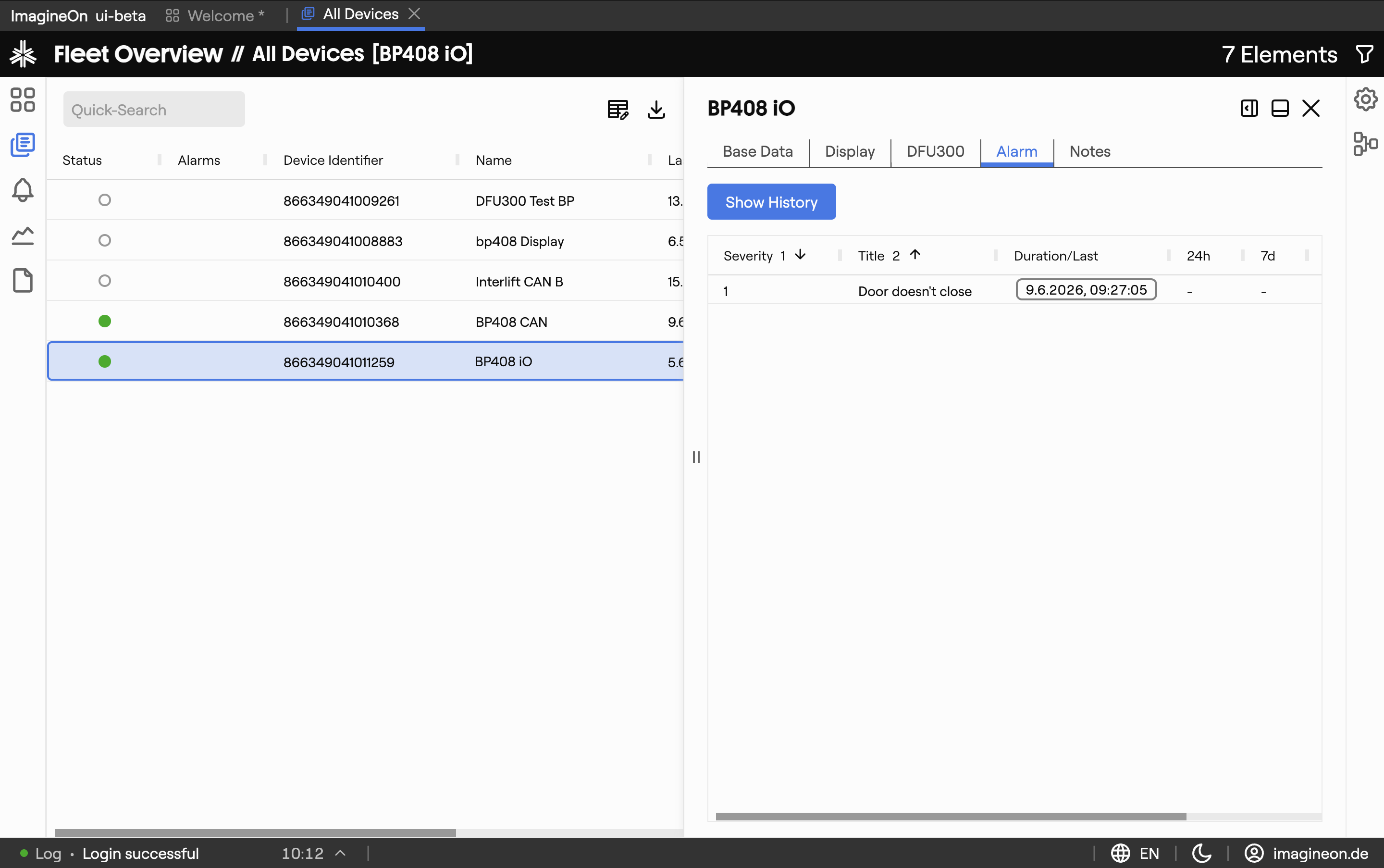Open the DFU300 tab
Viewport: 1384px width, 868px height.
tap(936, 151)
